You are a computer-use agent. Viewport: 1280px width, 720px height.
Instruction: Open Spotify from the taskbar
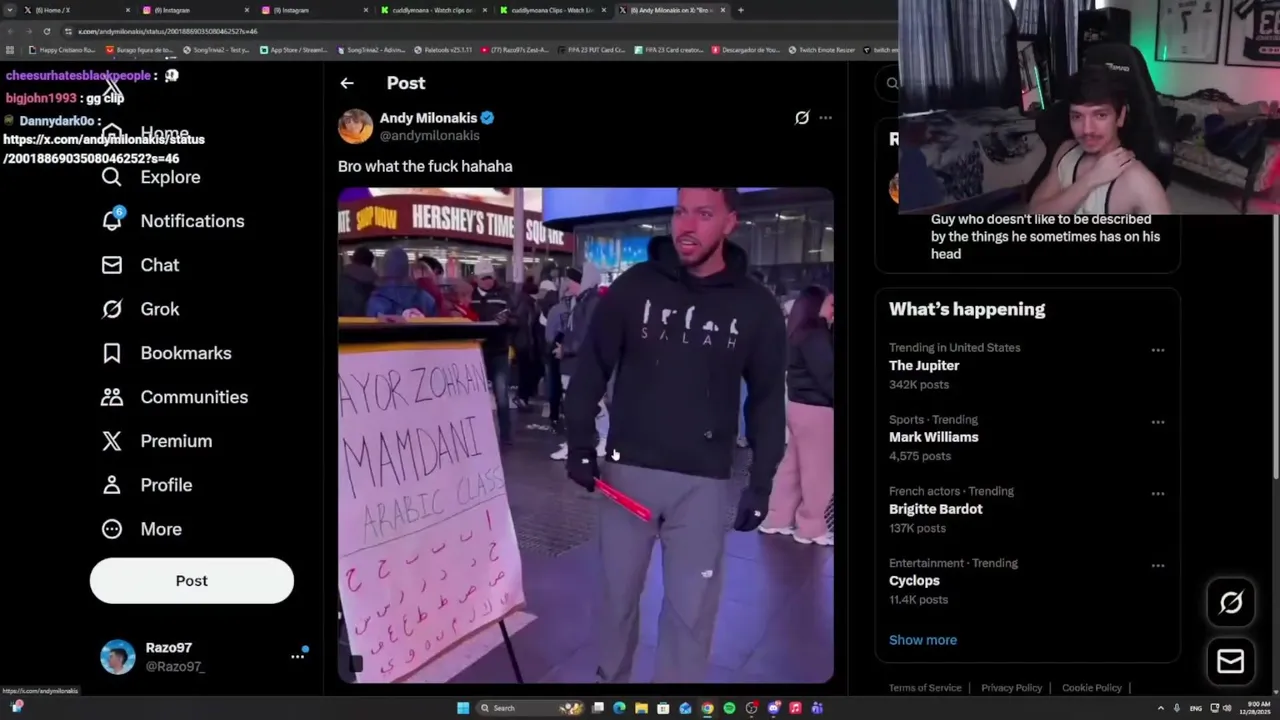coord(729,708)
